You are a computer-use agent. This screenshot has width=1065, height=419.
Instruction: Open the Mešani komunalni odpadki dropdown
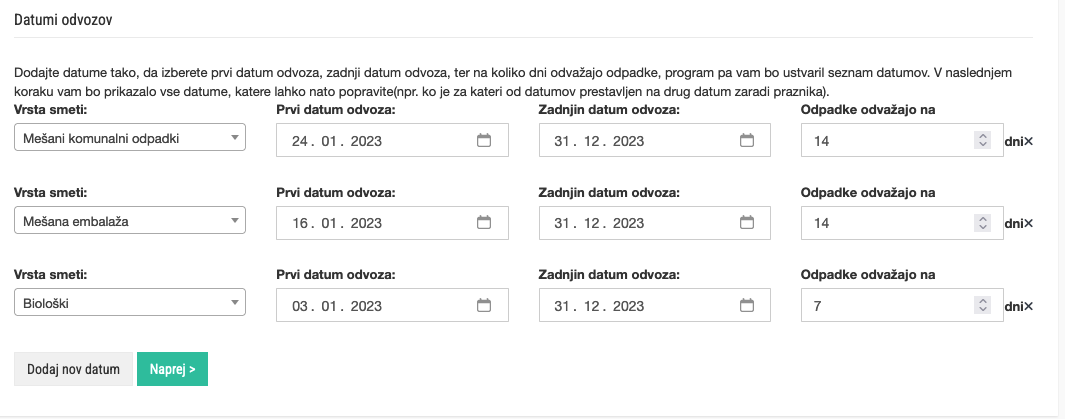[x=130, y=138]
